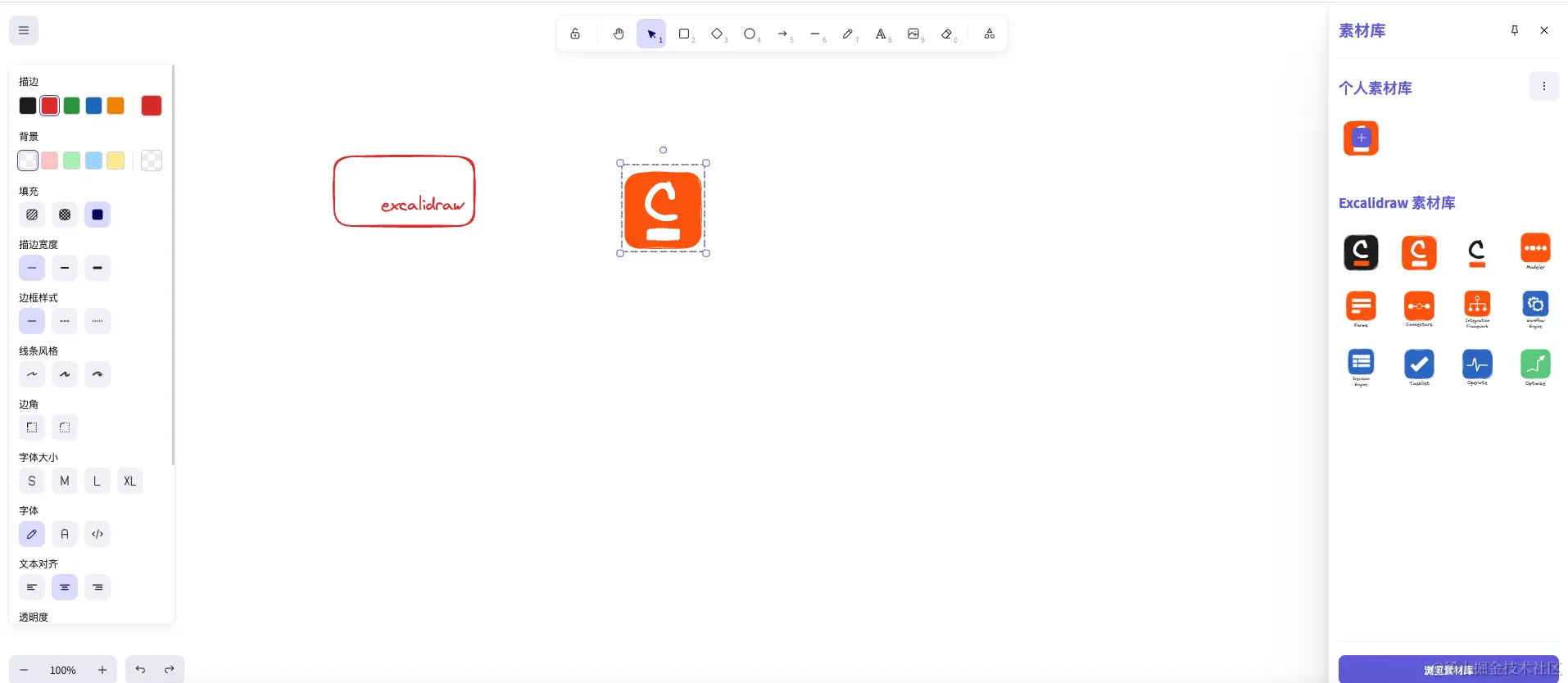The height and width of the screenshot is (683, 1568).
Task: Choose the code font
Action: pyautogui.click(x=97, y=534)
